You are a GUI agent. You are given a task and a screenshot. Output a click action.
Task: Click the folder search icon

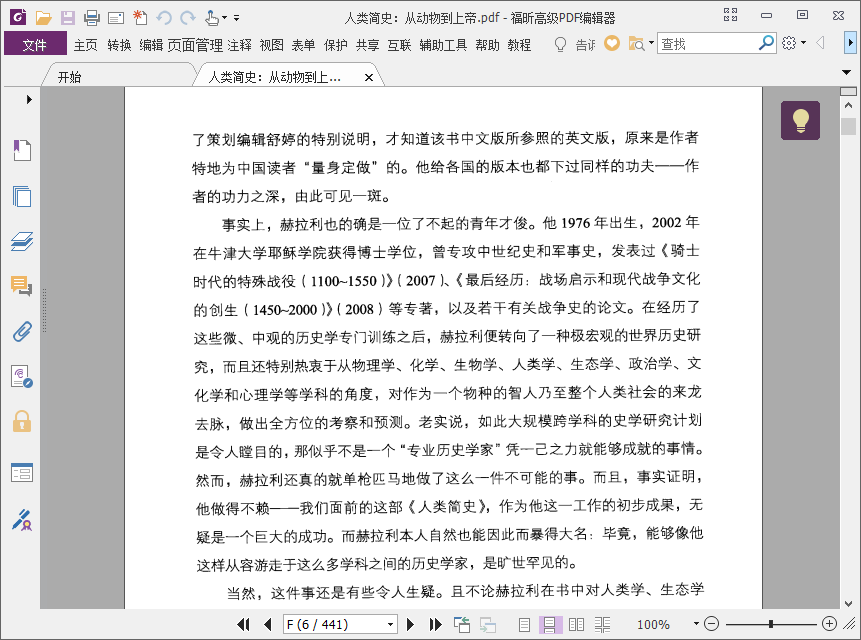coord(636,43)
